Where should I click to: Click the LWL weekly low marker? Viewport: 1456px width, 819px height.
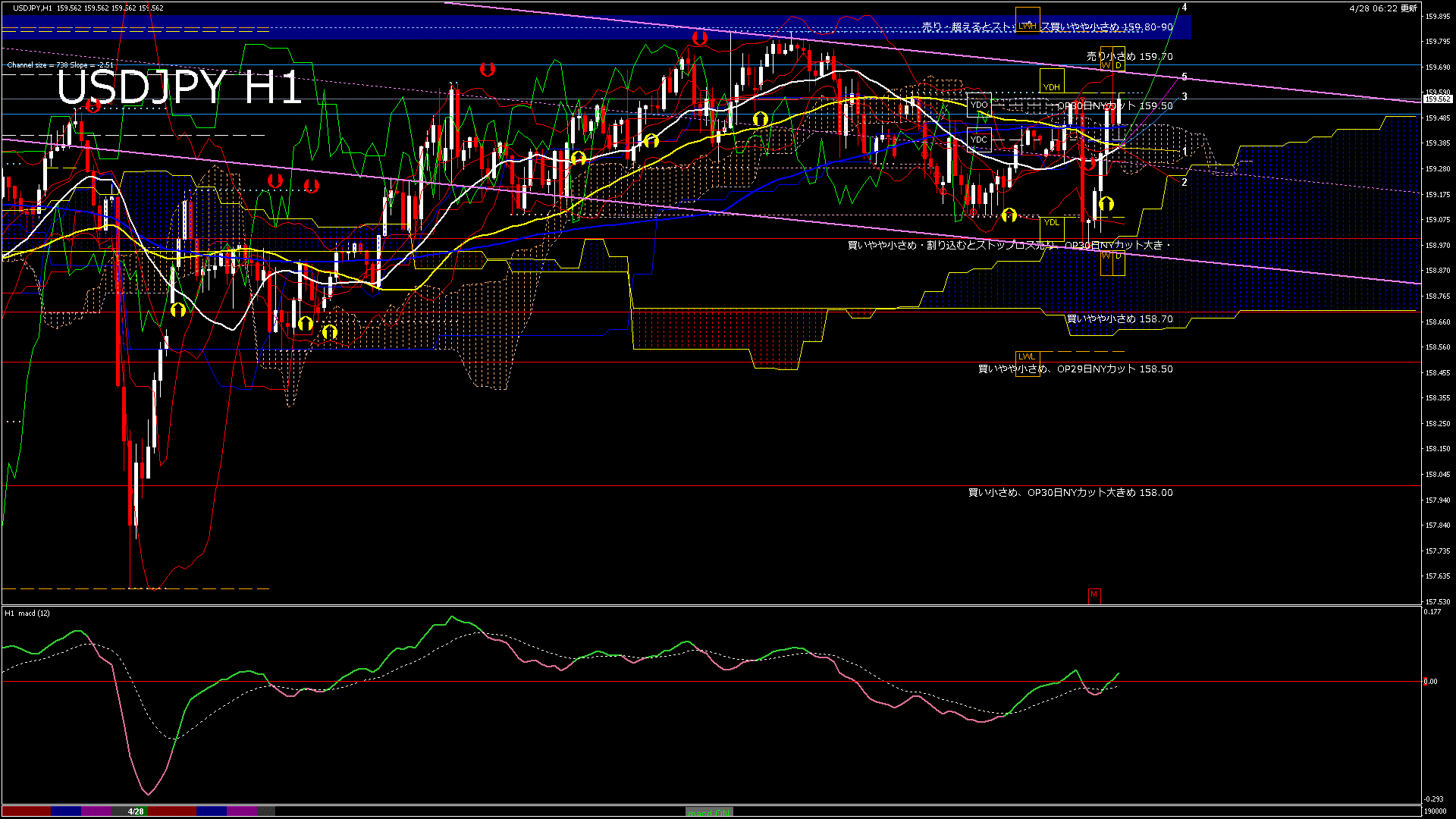coord(1026,356)
